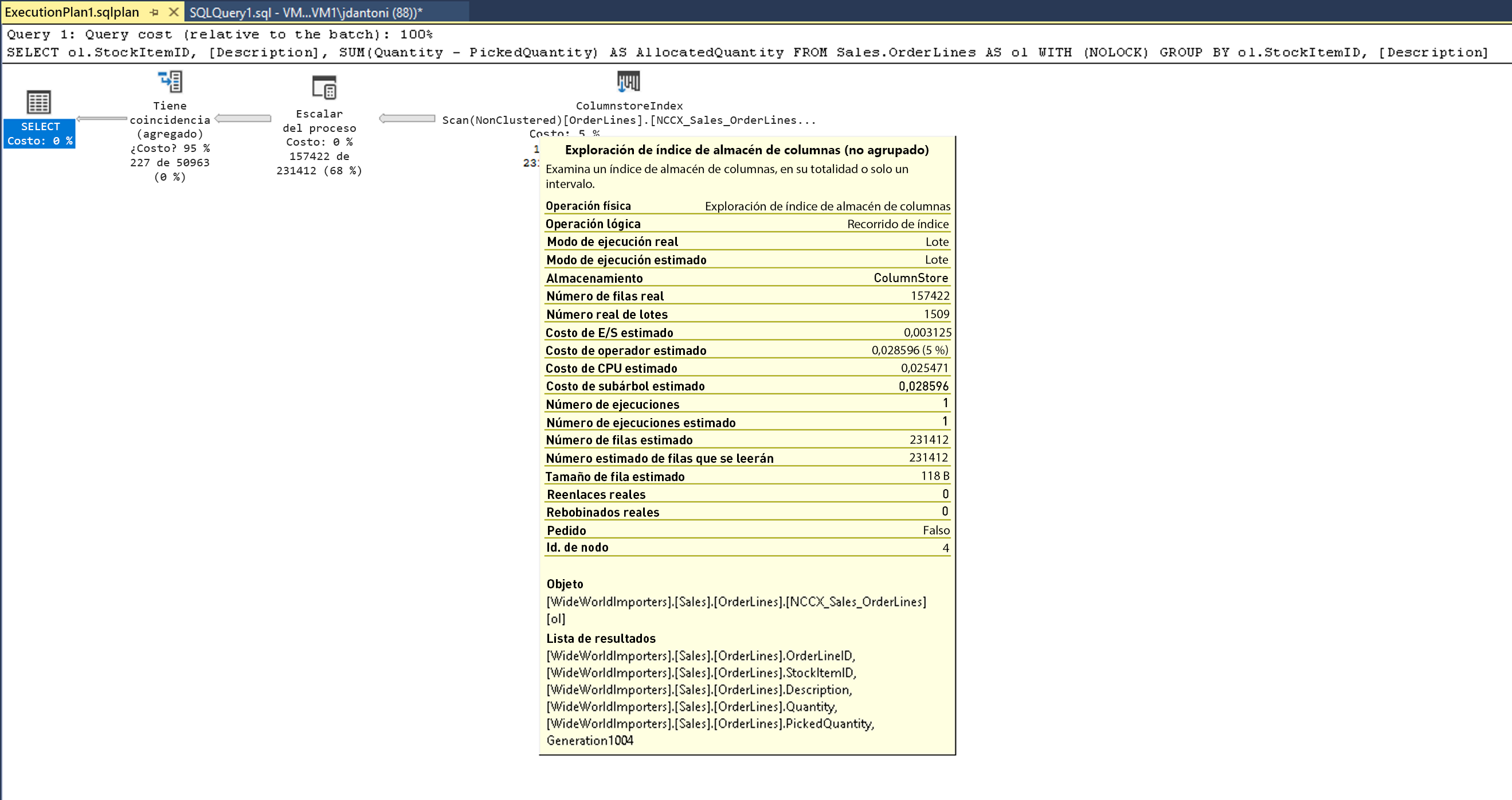
Task: Click the SELECT Costo 0 % label
Action: coord(40,134)
